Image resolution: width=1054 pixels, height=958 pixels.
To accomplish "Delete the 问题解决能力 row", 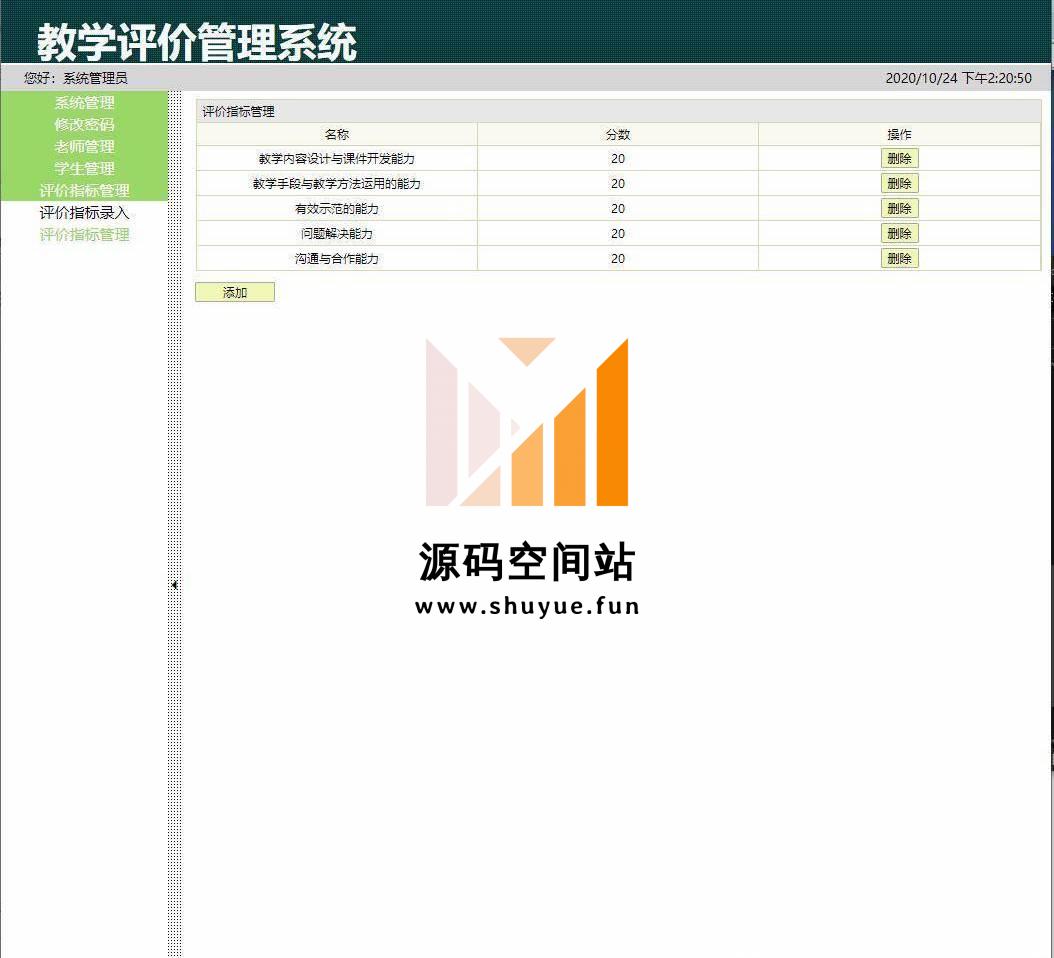I will point(899,233).
